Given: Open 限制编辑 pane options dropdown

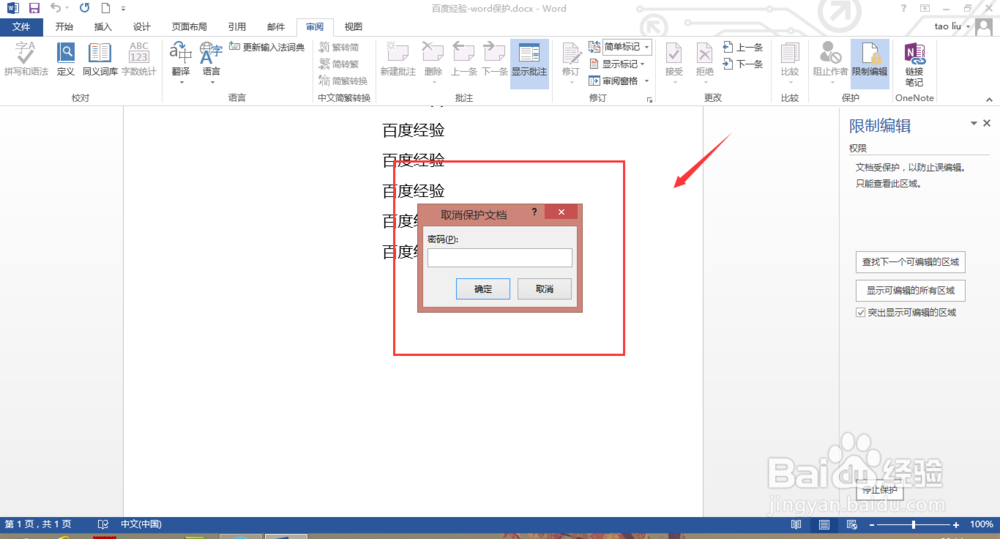Looking at the screenshot, I should tap(974, 123).
